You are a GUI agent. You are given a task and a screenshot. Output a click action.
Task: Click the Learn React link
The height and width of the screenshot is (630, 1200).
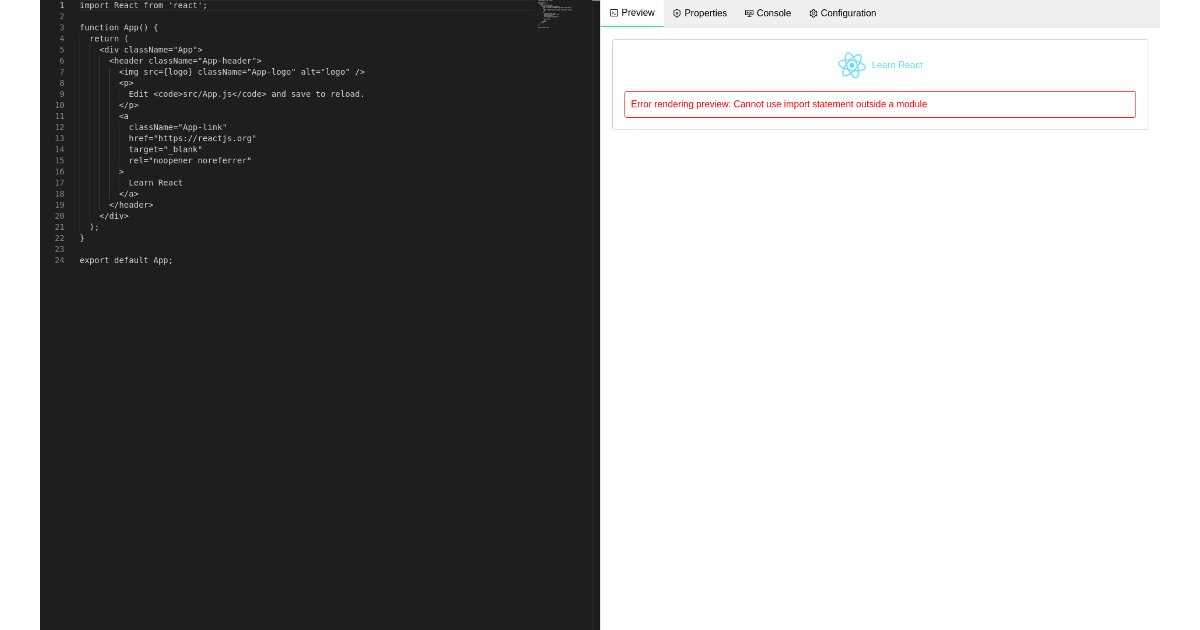click(895, 65)
